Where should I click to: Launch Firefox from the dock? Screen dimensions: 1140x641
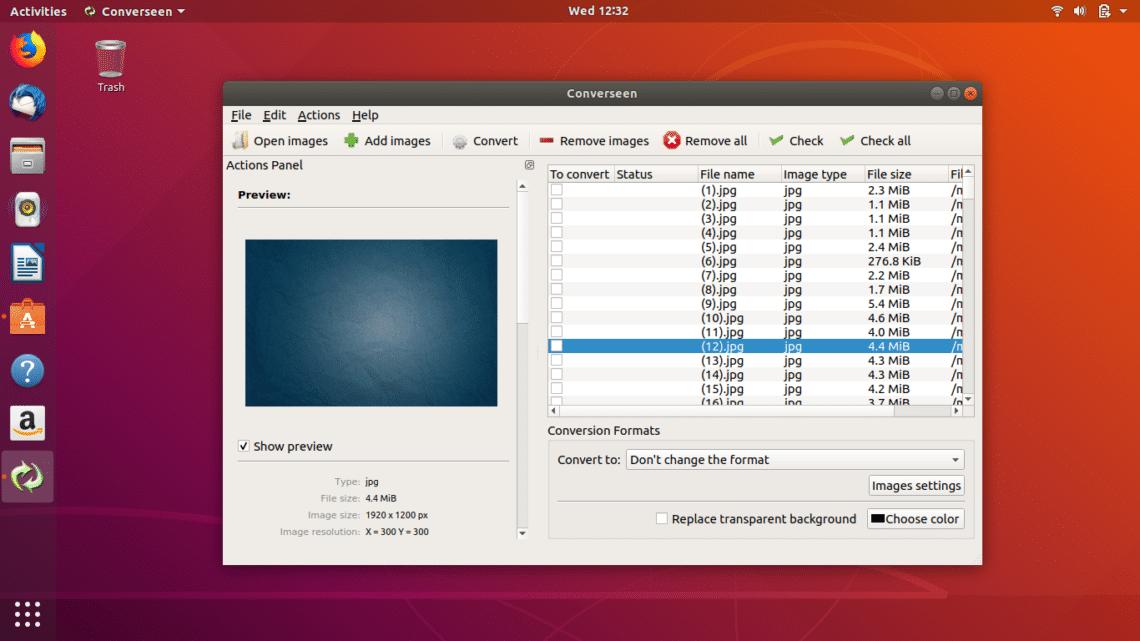27,50
